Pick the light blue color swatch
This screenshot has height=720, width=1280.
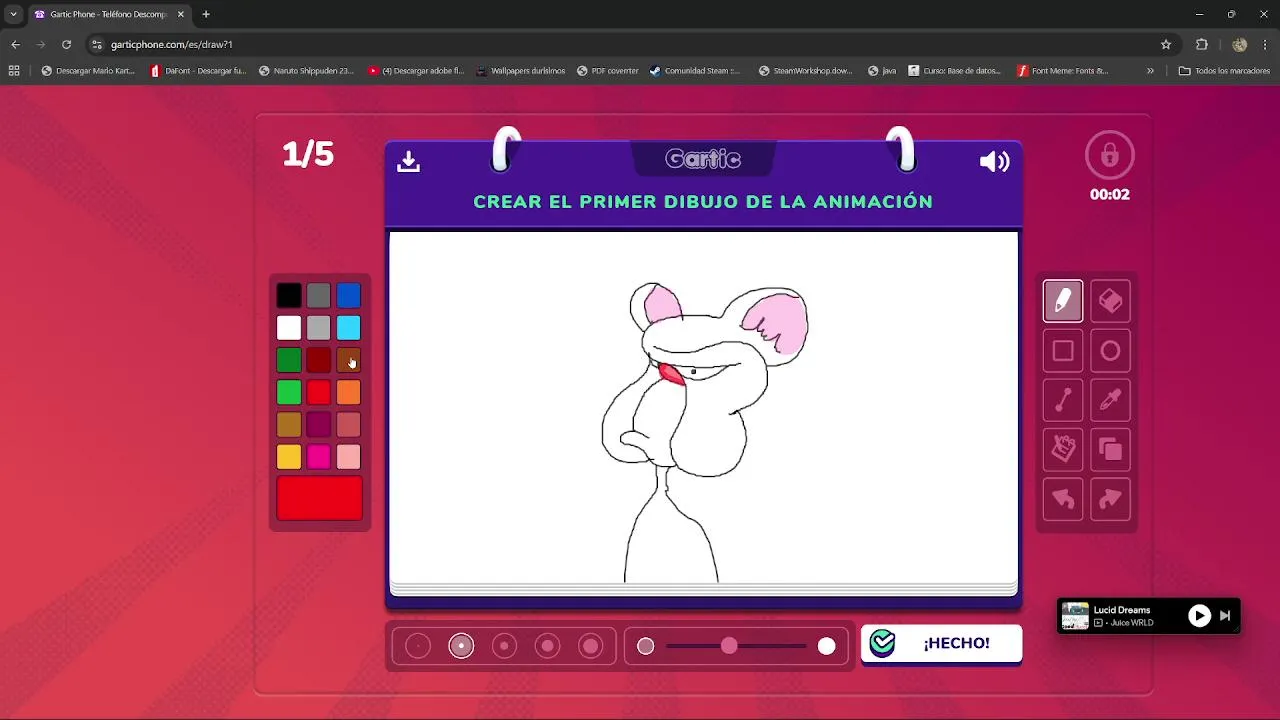pos(348,328)
